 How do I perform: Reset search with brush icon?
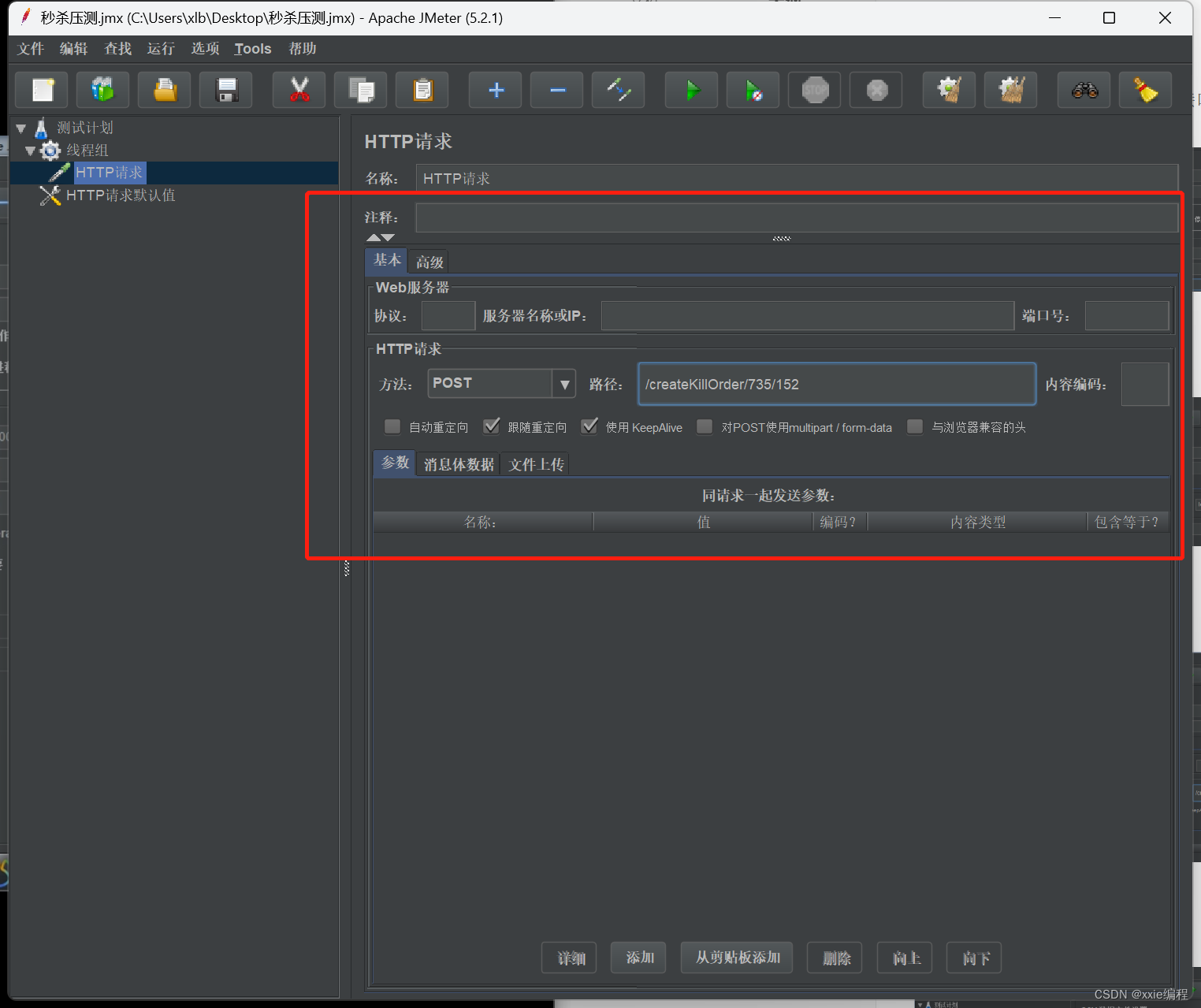coord(1146,90)
